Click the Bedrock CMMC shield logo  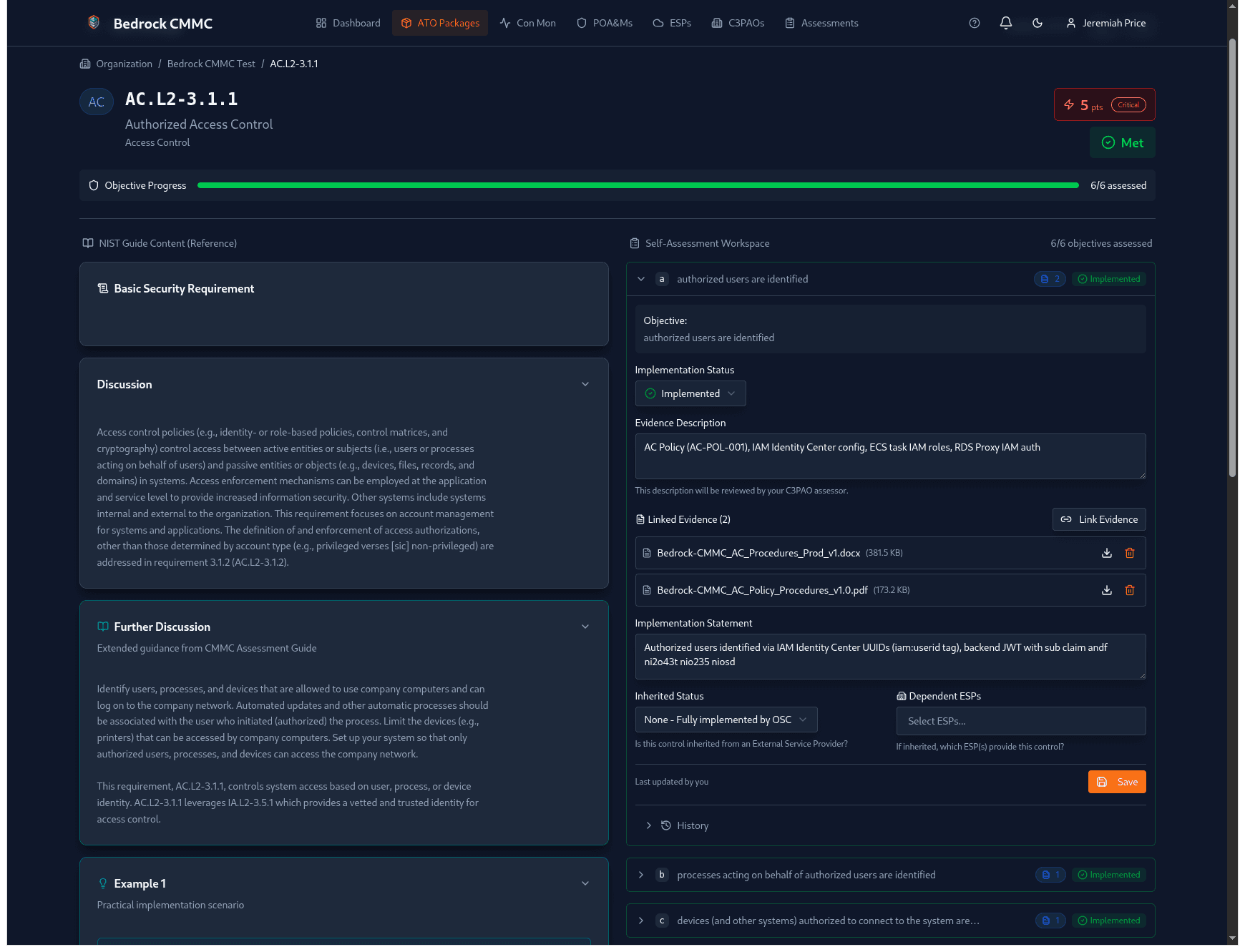(93, 21)
